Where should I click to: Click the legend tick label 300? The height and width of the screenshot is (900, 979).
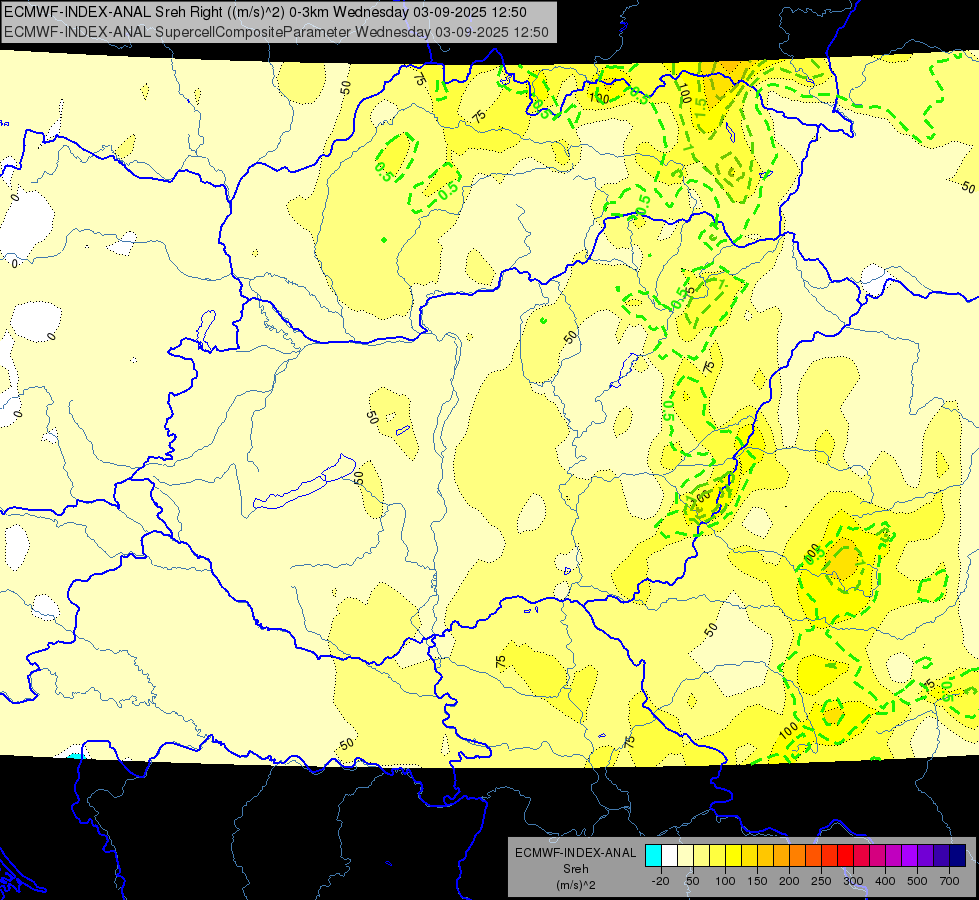[x=854, y=881]
